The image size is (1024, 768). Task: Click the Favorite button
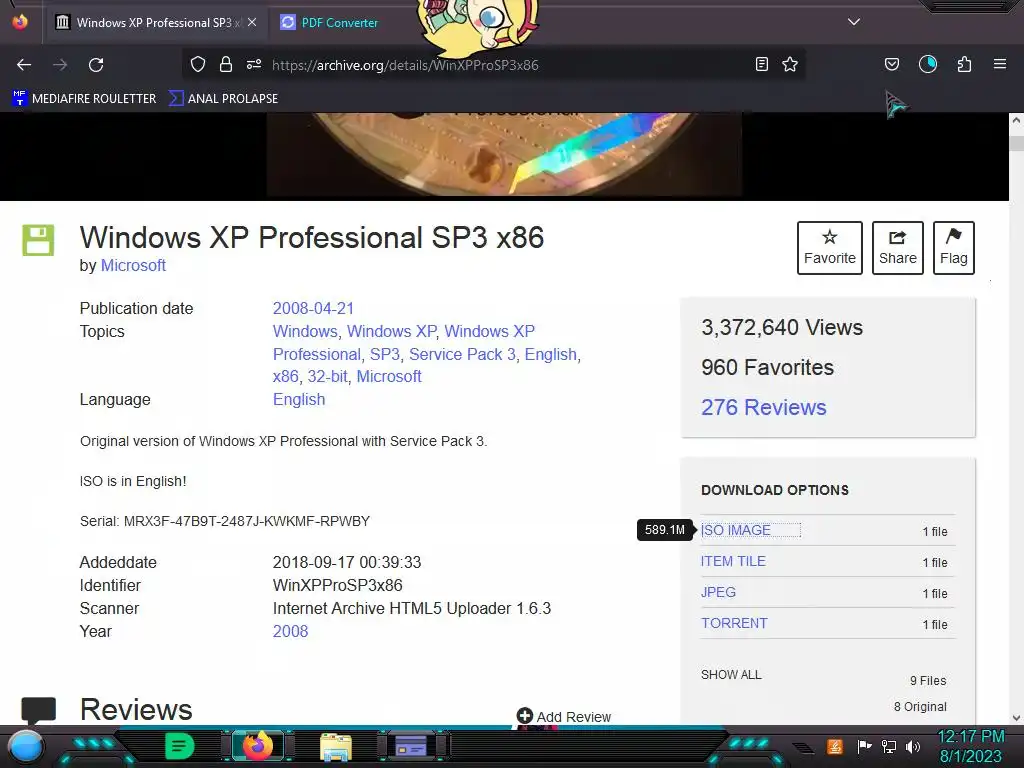pyautogui.click(x=829, y=248)
